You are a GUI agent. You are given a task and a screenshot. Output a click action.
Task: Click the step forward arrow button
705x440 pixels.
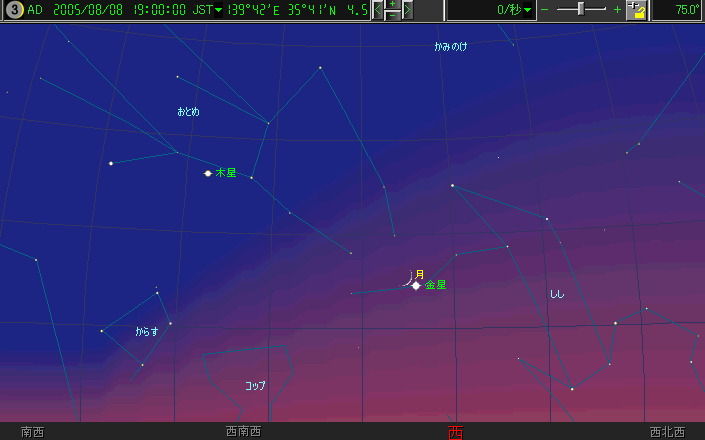(x=408, y=10)
